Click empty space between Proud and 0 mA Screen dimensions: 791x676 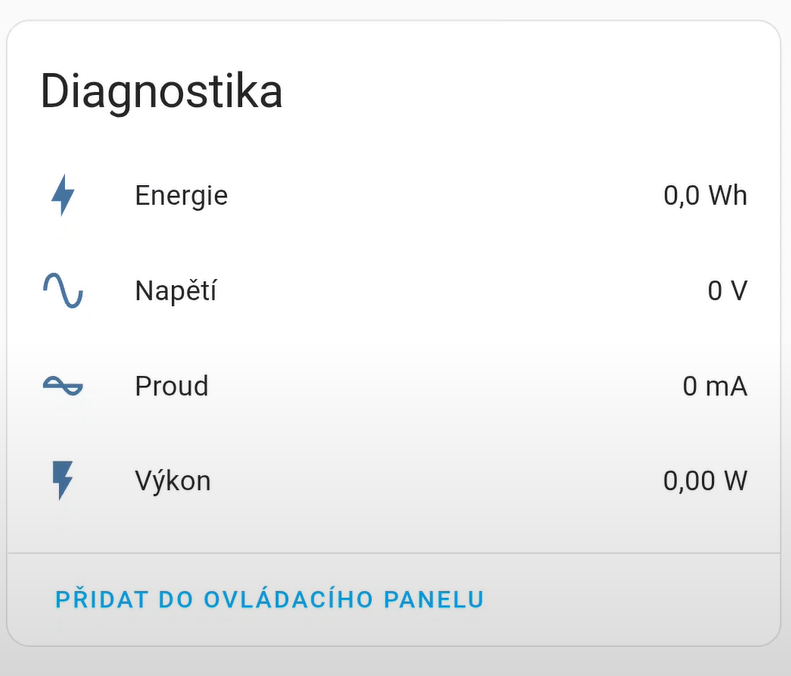click(440, 386)
